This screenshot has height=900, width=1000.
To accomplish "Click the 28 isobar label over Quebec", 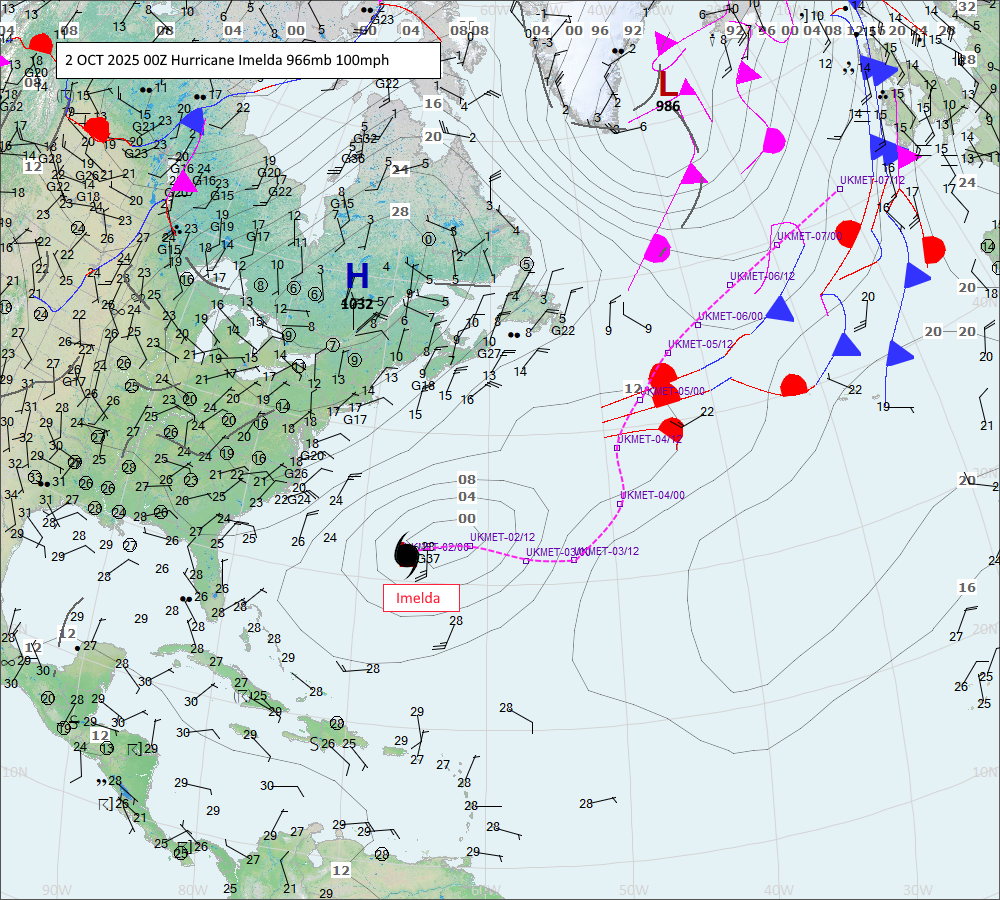I will (x=400, y=211).
